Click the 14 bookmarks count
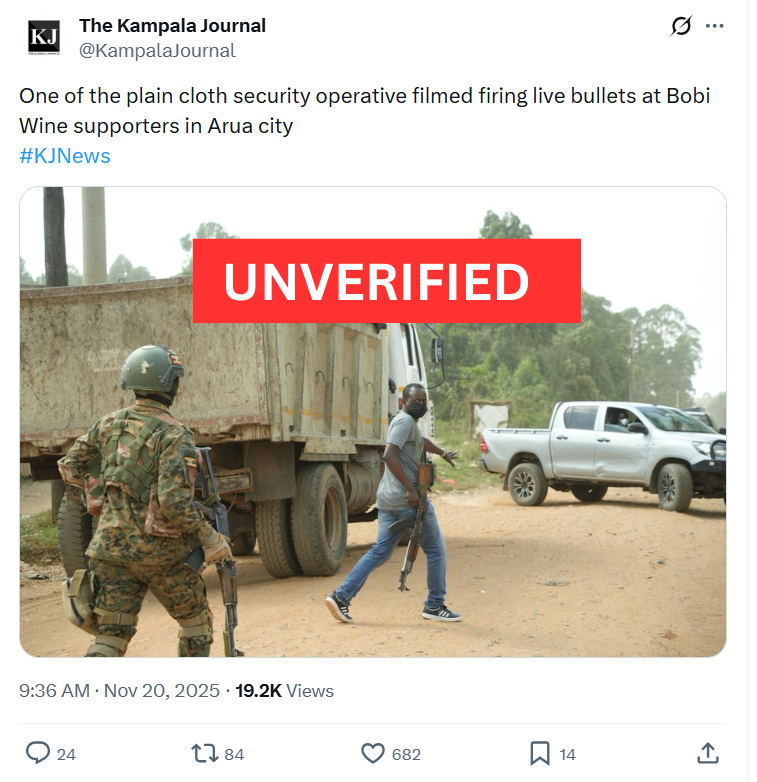 (567, 754)
